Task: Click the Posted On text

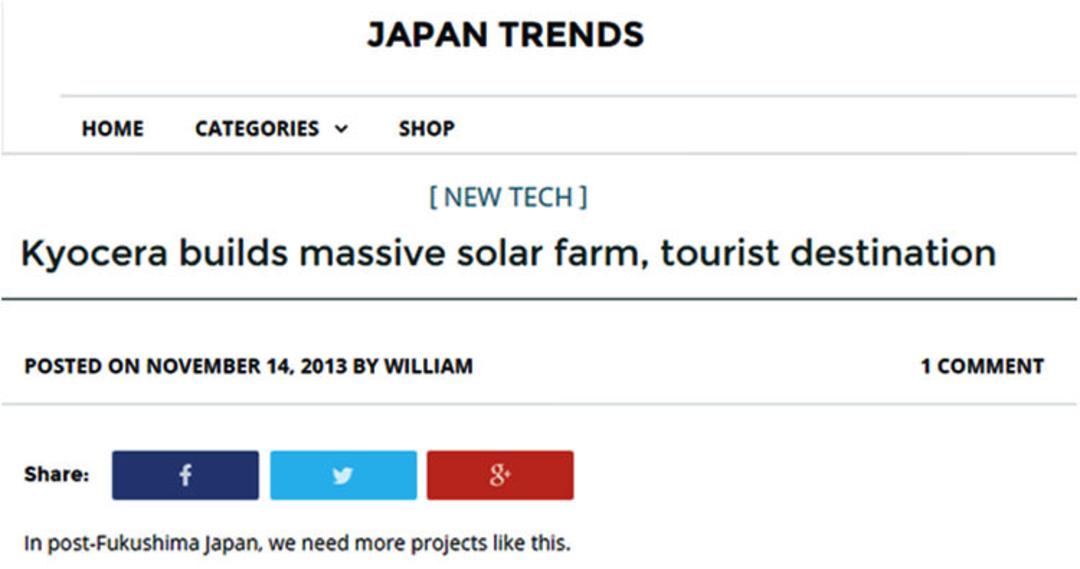Action: 82,366
